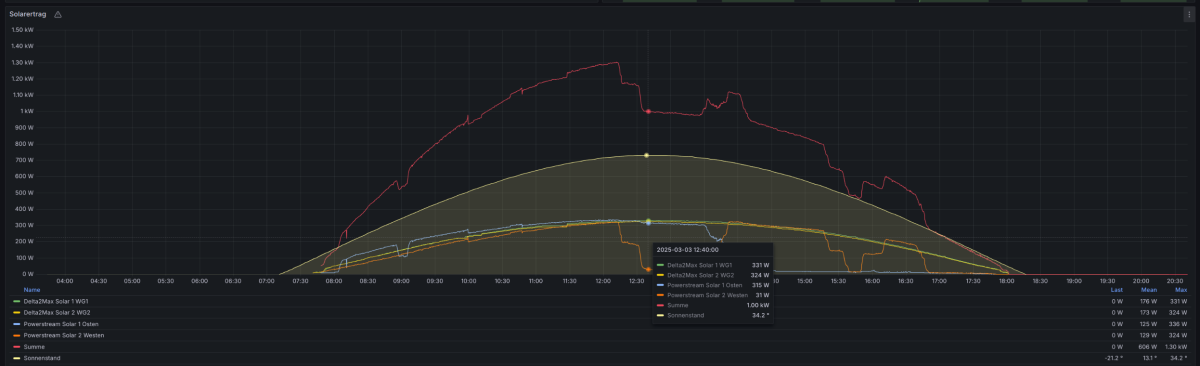Screen dimensions: 1200x366
Task: Open the orange color swatch of Powerstream Solar 2 Westen
Action: click(16, 335)
